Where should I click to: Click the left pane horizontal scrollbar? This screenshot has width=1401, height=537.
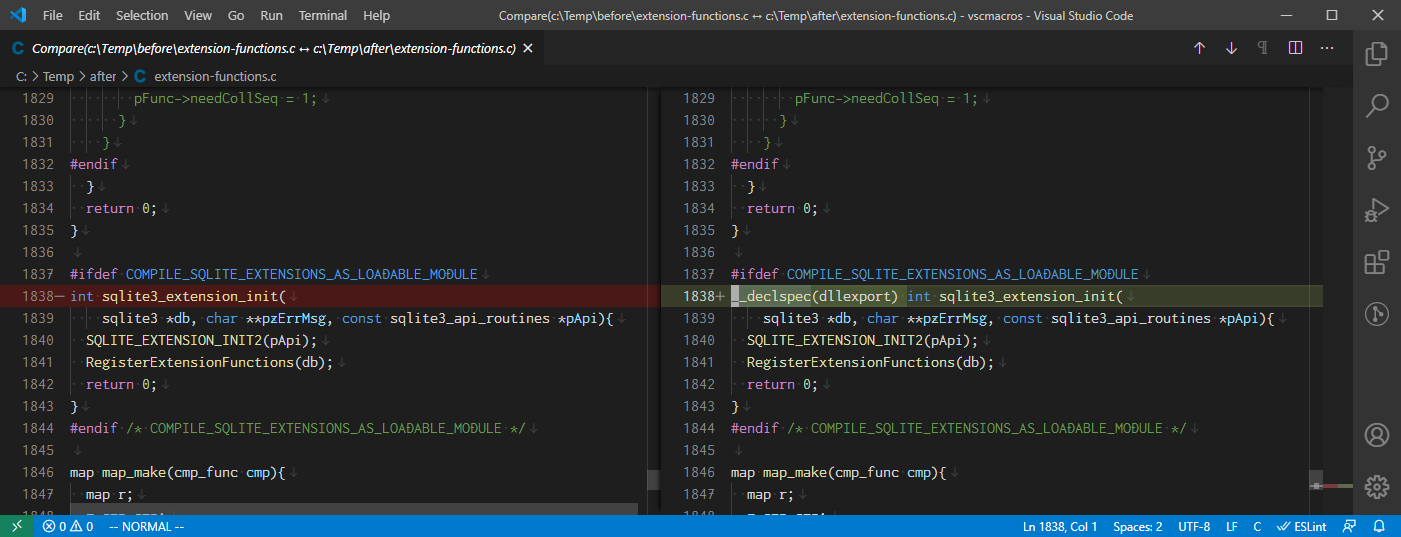coord(352,509)
